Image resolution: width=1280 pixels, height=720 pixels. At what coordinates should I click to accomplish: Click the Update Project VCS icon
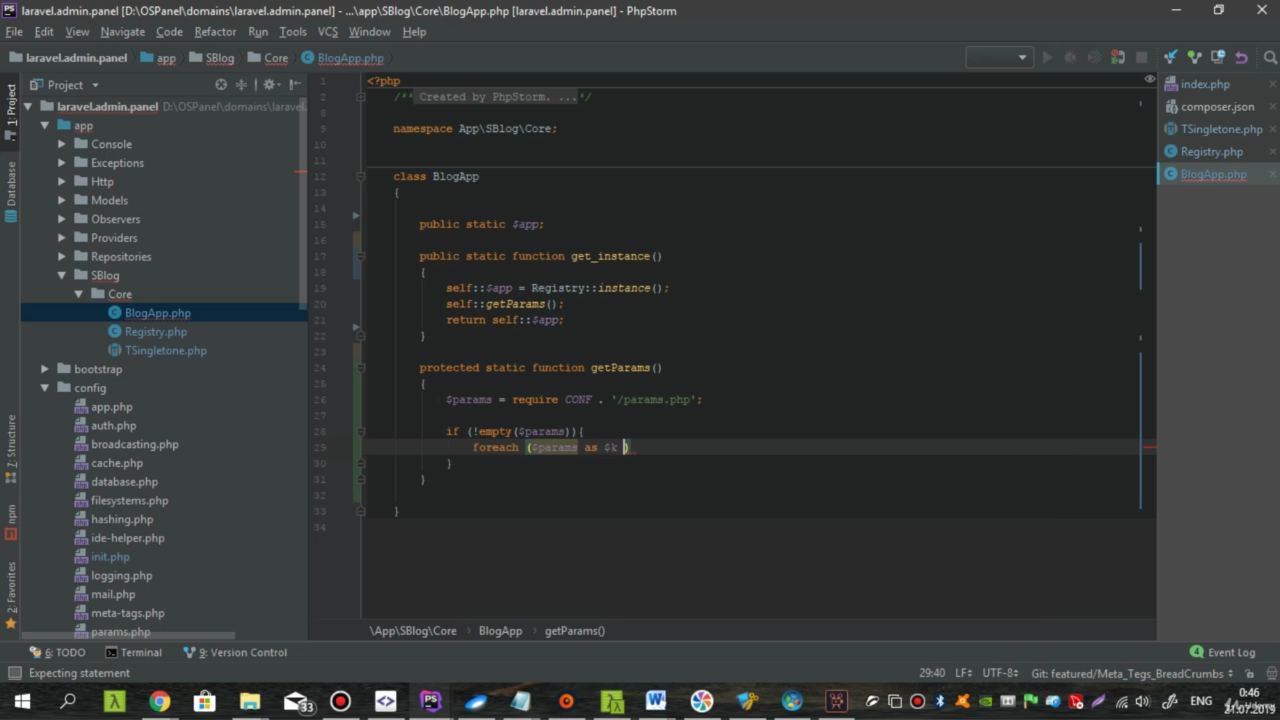pyautogui.click(x=1170, y=57)
